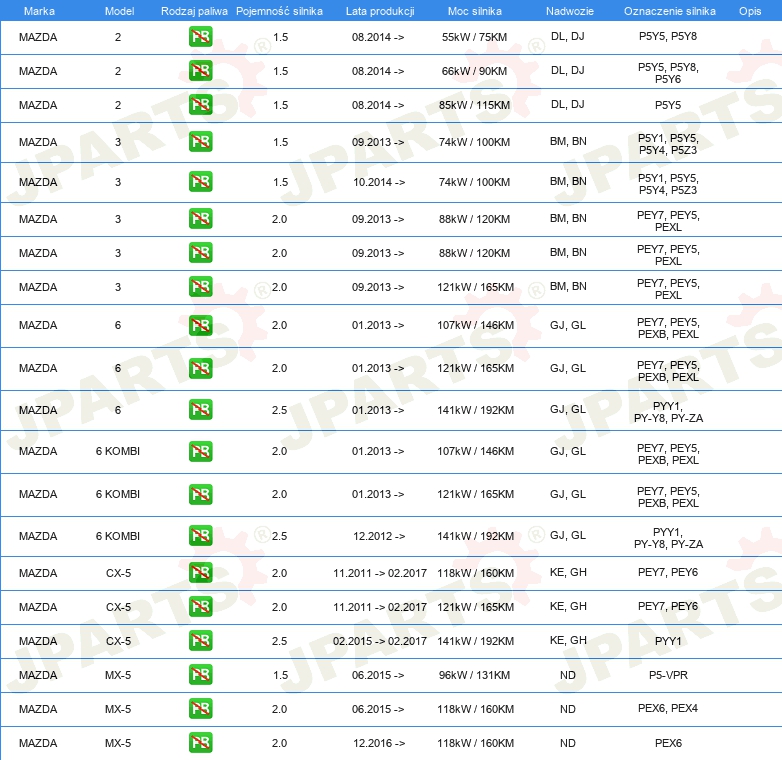Click body code 'DL, DJ' in 85kW row
The image size is (782, 760).
(x=568, y=104)
